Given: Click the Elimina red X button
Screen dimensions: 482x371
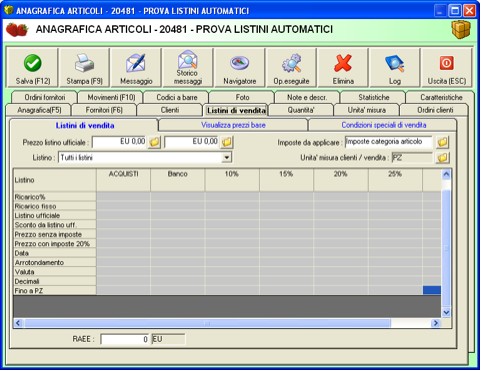Looking at the screenshot, I should [x=343, y=68].
